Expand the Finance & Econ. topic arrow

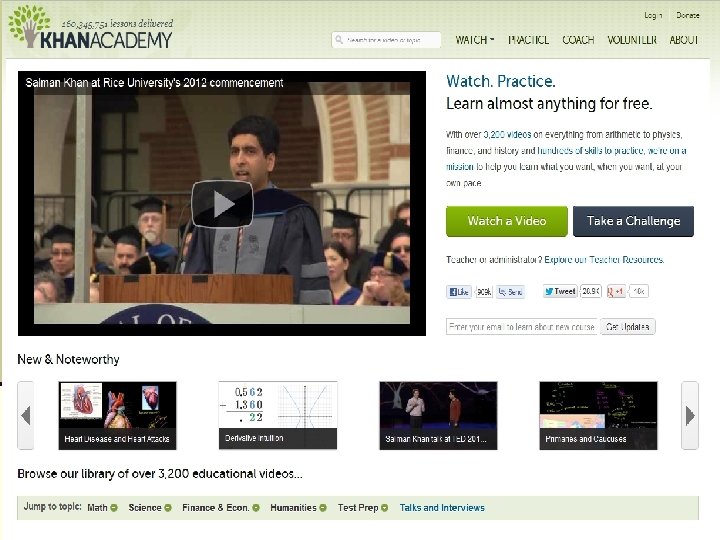point(256,508)
